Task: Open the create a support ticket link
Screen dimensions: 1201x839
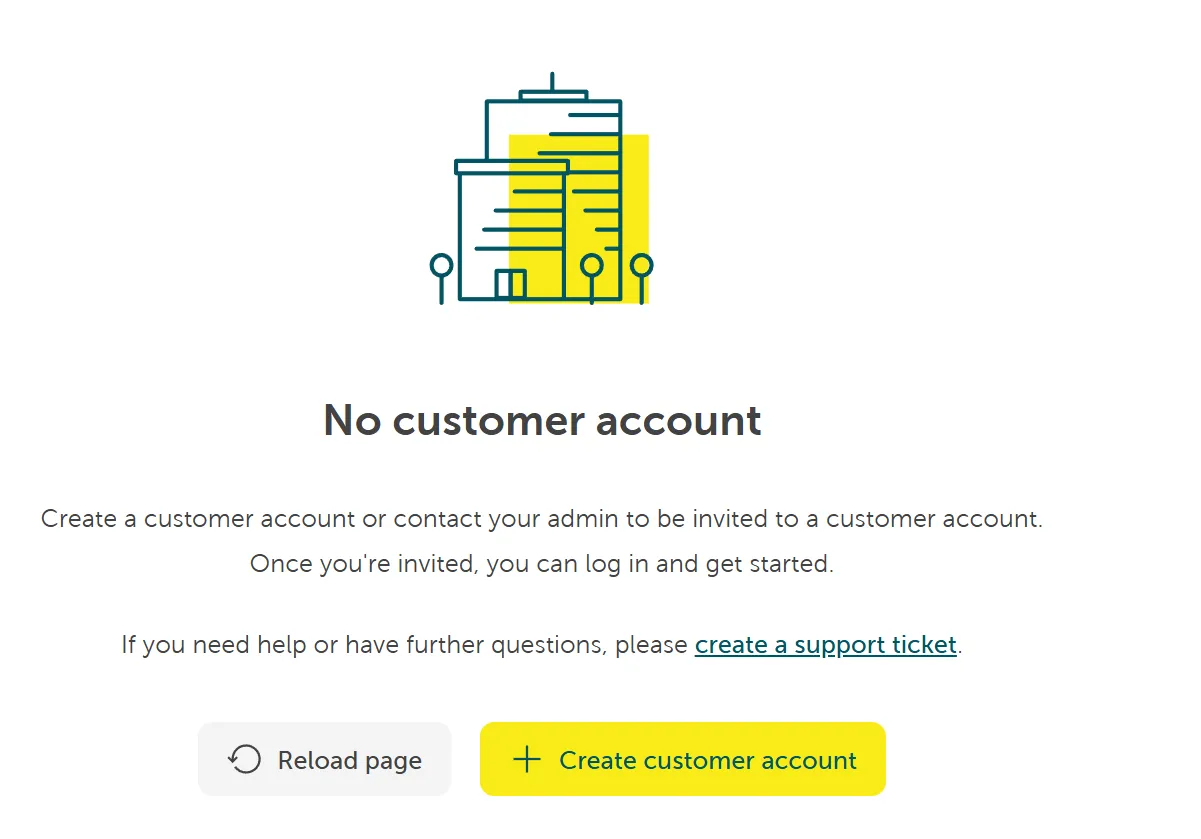Action: [824, 645]
